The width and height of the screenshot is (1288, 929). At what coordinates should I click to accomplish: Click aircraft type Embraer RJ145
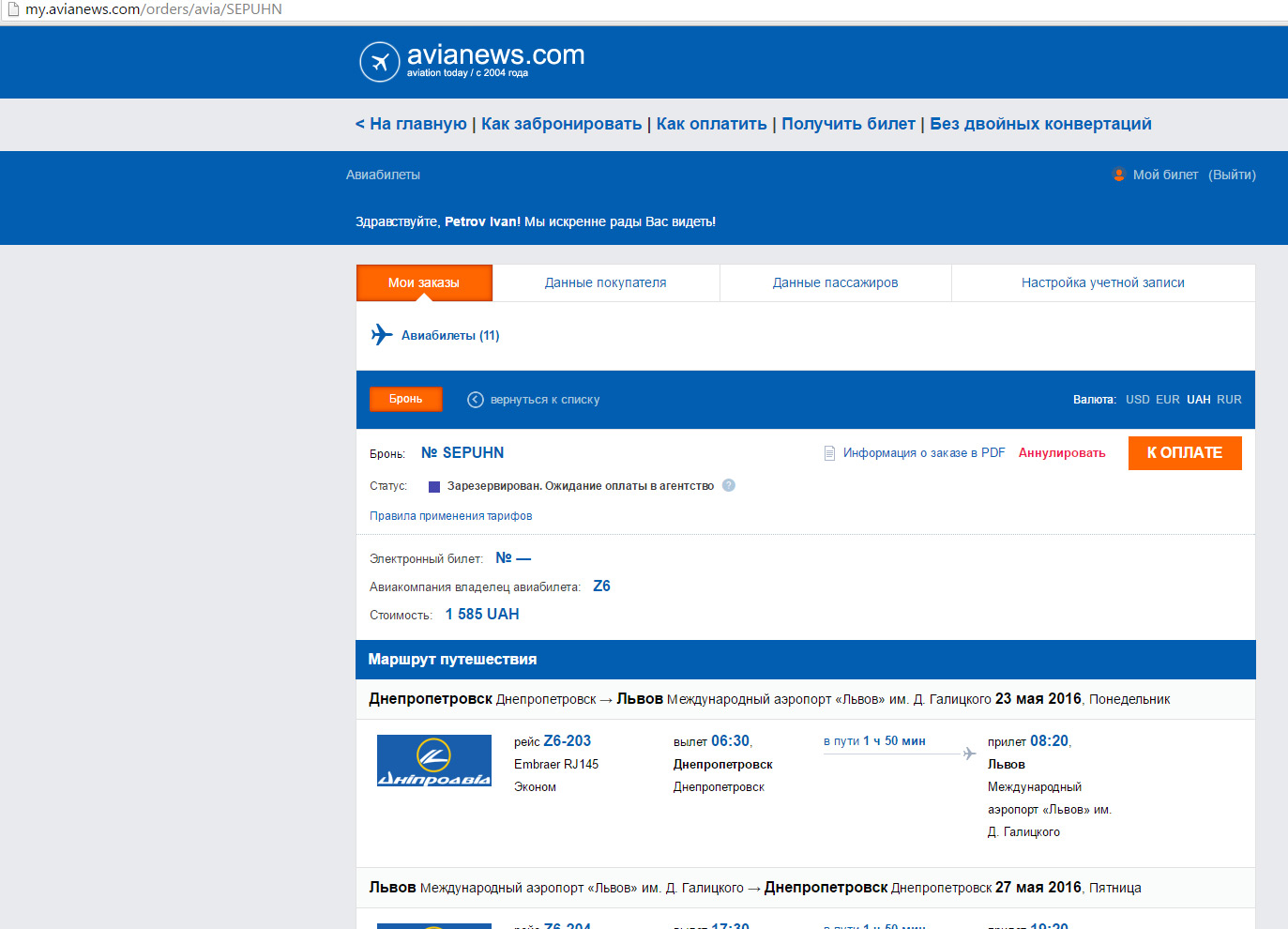coord(556,764)
